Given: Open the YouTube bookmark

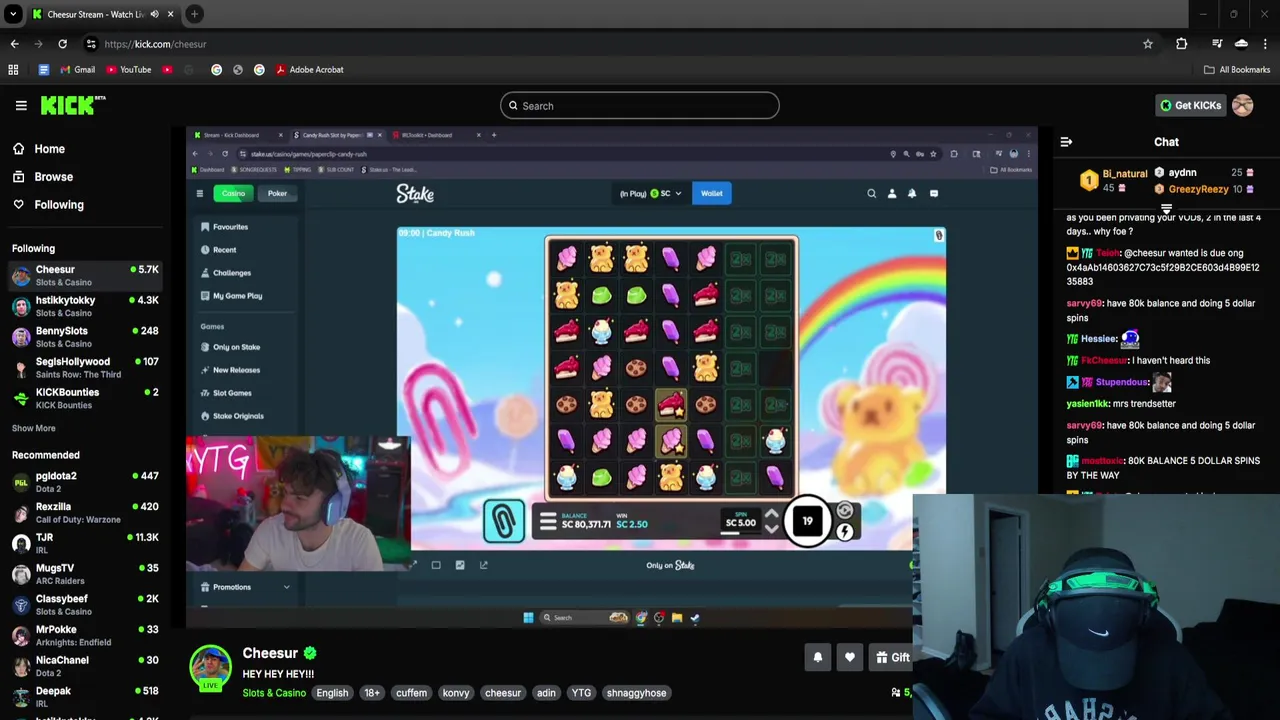Looking at the screenshot, I should [128, 70].
